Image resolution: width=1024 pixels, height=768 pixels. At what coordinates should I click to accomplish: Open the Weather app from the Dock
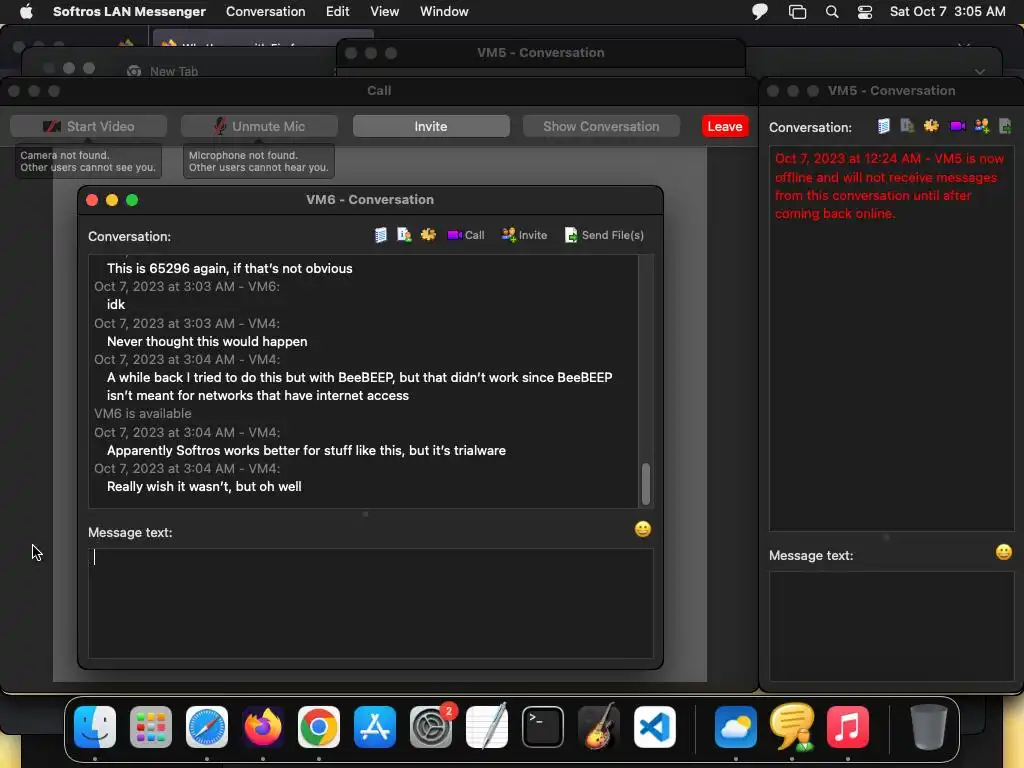coord(735,727)
